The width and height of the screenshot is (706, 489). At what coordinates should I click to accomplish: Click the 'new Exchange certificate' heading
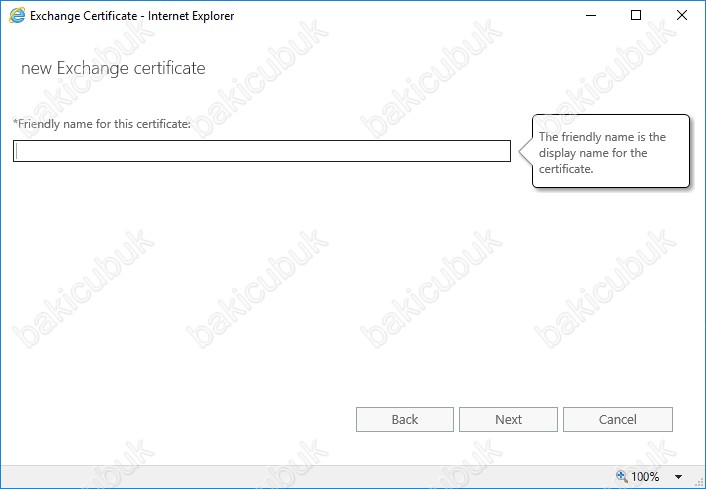coord(113,68)
